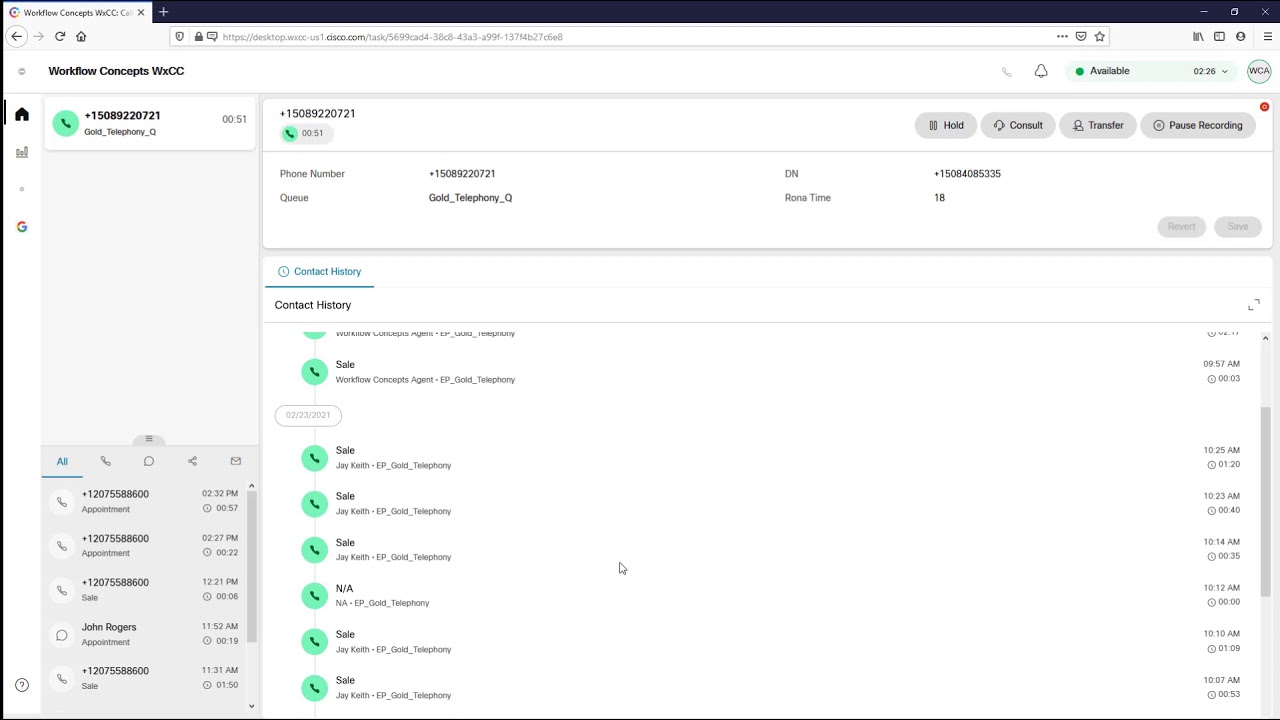Select 12:21 PM +12075588600 Sale entry
This screenshot has width=1280, height=720.
point(145,589)
